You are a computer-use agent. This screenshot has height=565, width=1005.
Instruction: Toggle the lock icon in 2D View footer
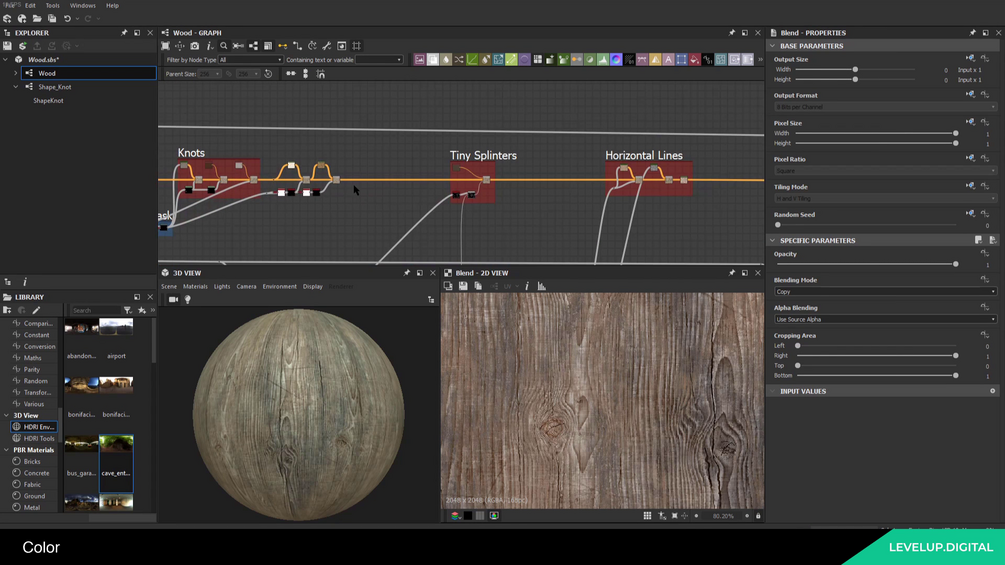click(758, 516)
